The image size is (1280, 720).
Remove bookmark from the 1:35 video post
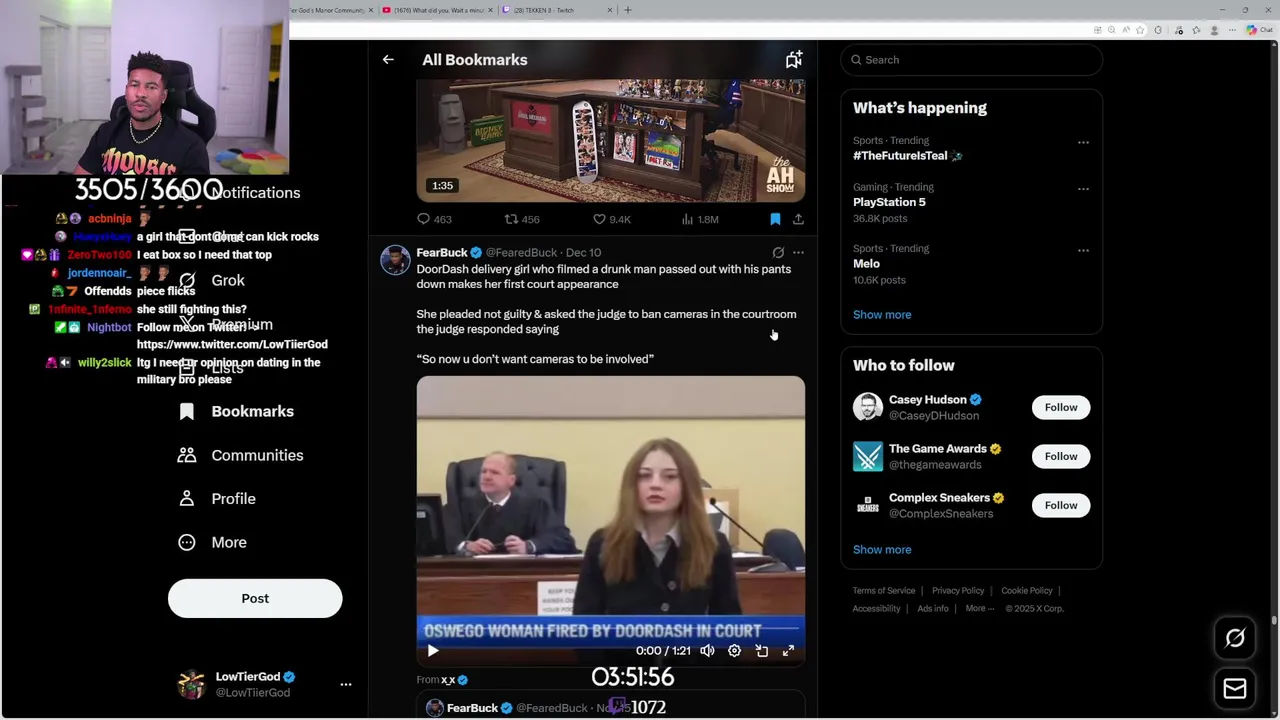775,219
